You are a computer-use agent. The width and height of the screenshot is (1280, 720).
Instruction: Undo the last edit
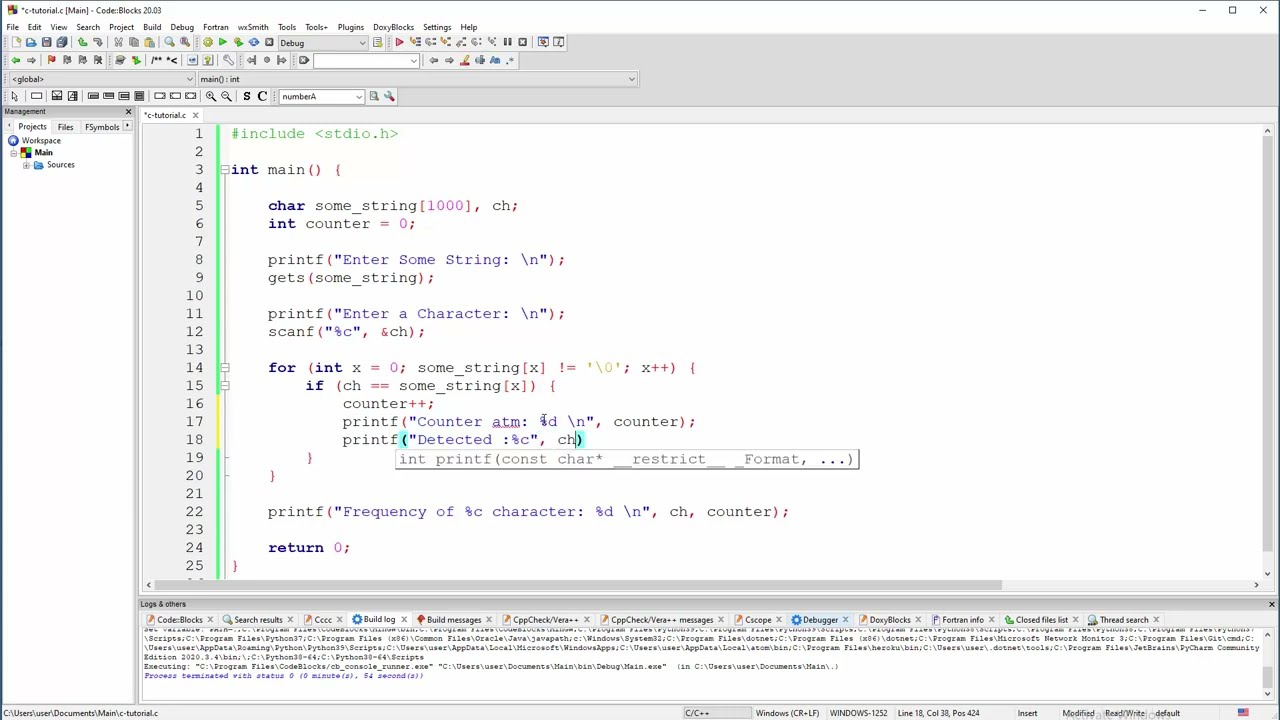click(x=82, y=42)
